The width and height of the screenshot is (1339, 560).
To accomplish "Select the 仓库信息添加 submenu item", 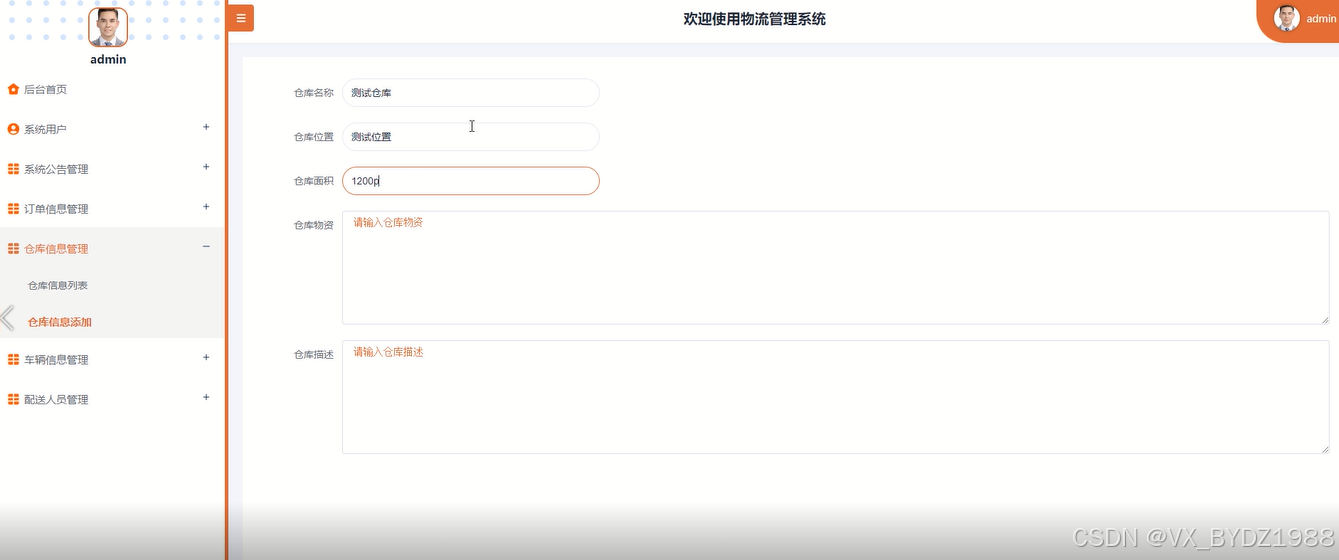I will point(60,322).
